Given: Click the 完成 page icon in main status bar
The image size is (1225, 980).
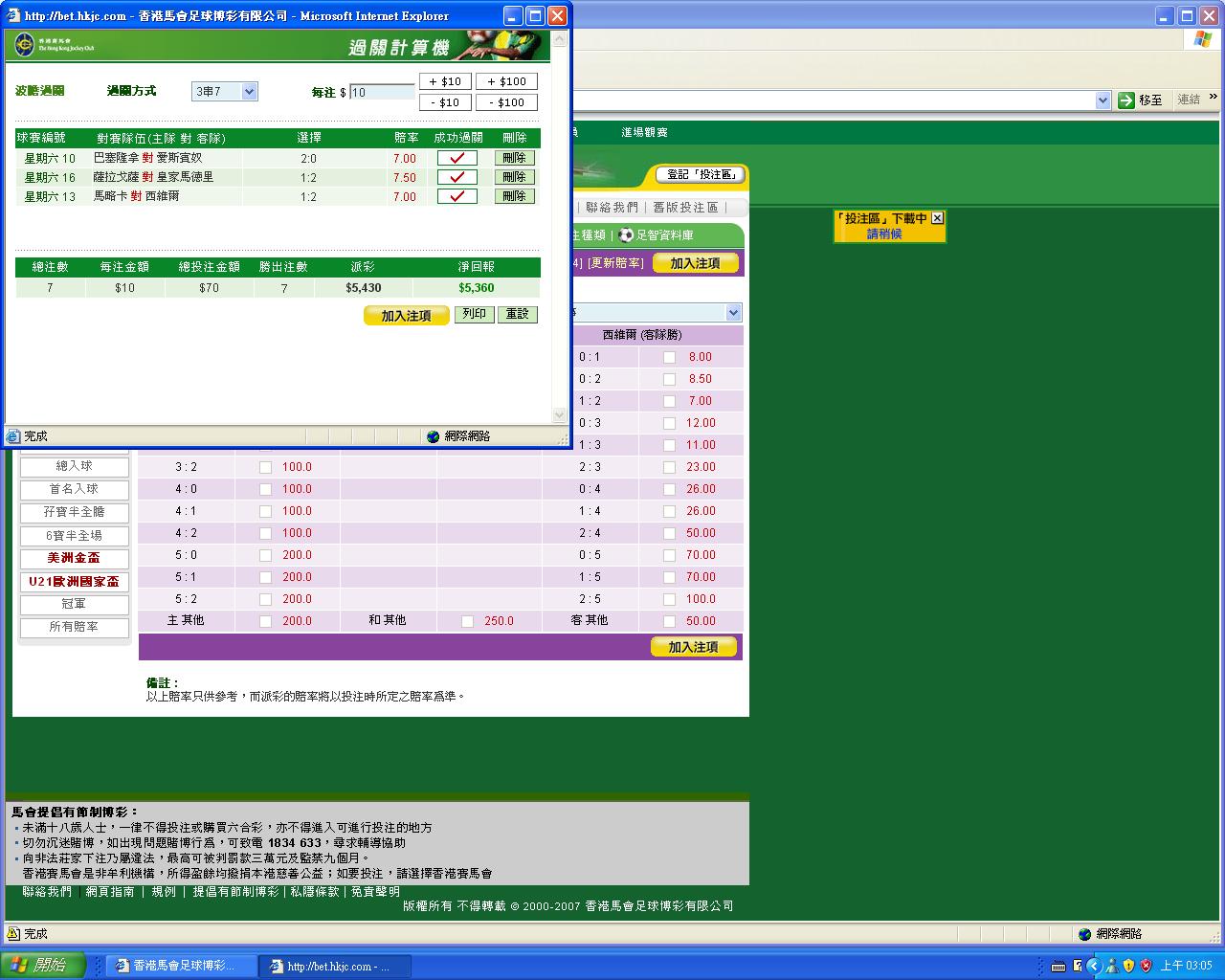Looking at the screenshot, I should tap(13, 934).
